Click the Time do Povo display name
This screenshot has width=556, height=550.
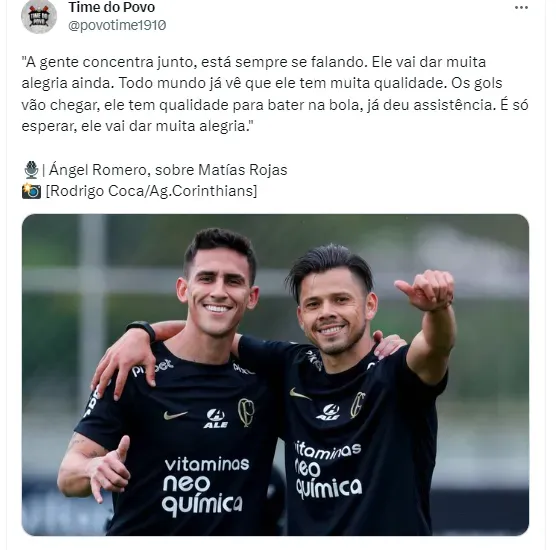coord(112,7)
